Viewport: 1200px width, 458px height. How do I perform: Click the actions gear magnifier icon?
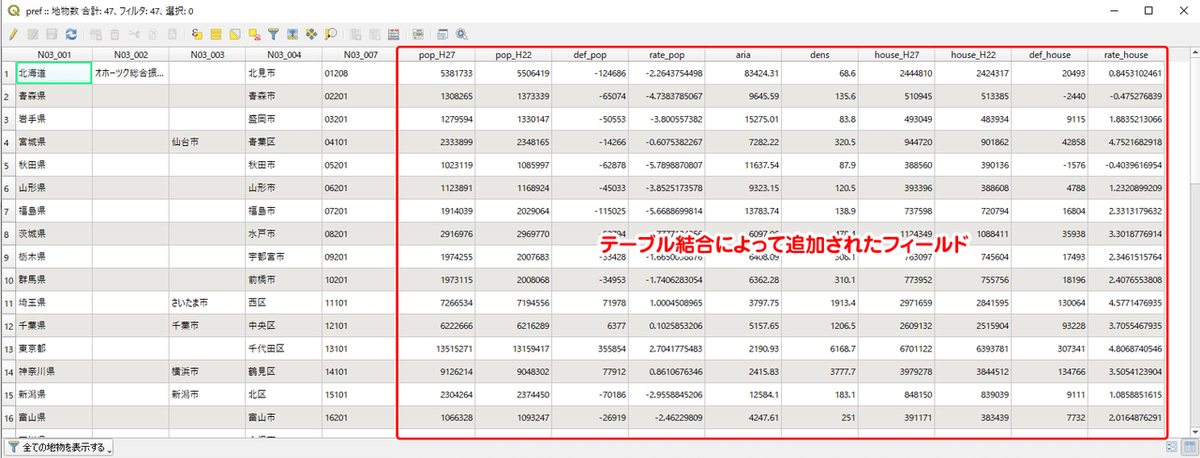tap(462, 34)
